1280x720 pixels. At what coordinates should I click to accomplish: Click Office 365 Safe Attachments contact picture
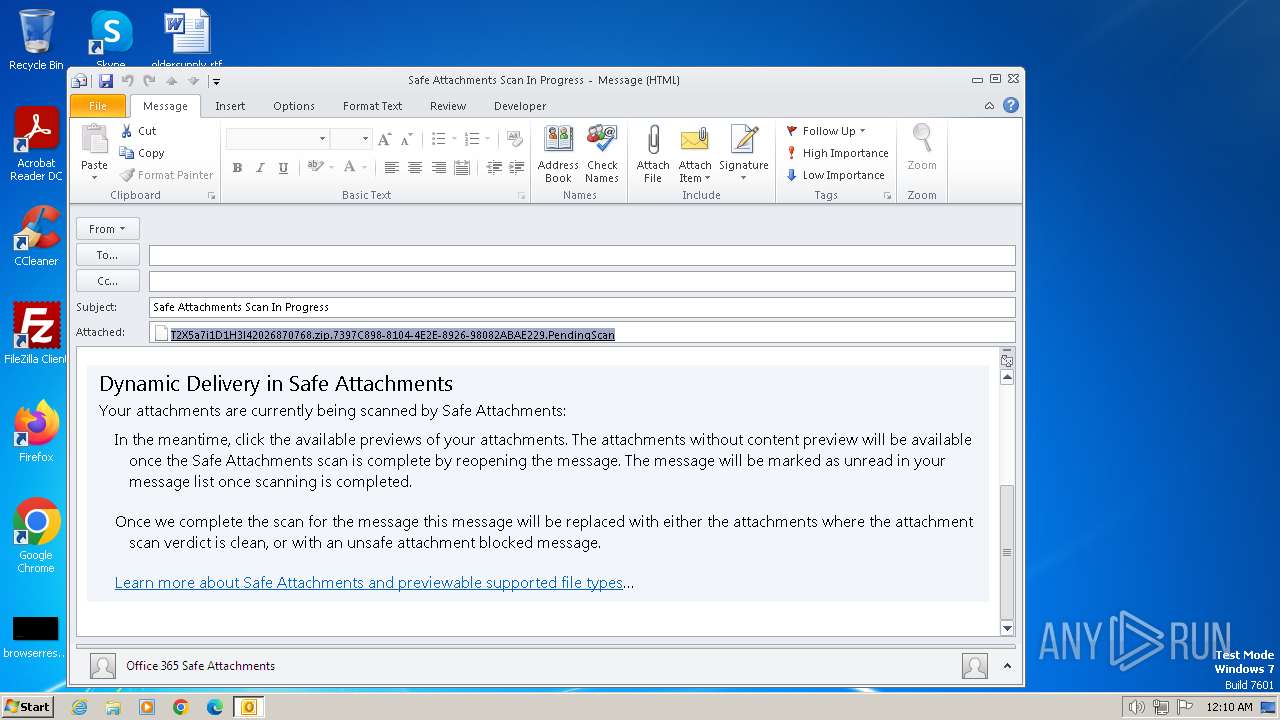coord(102,666)
